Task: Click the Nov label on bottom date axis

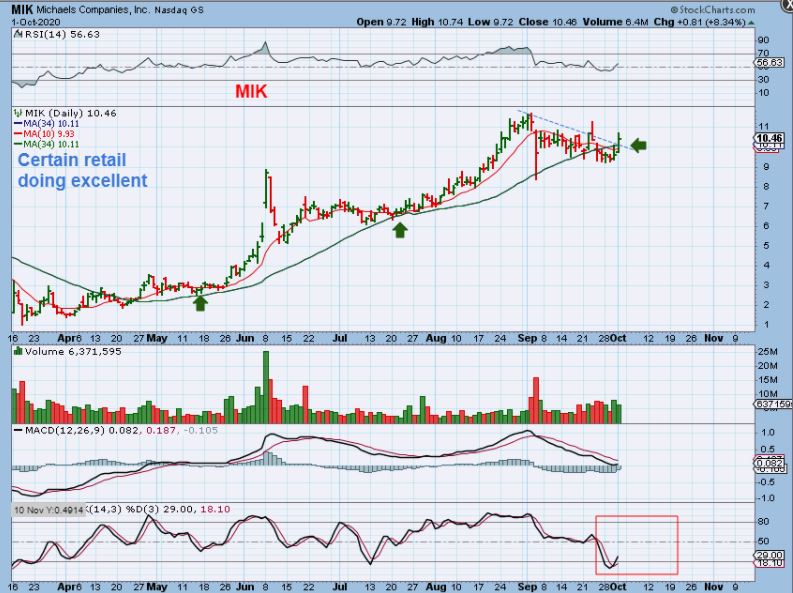Action: [714, 587]
